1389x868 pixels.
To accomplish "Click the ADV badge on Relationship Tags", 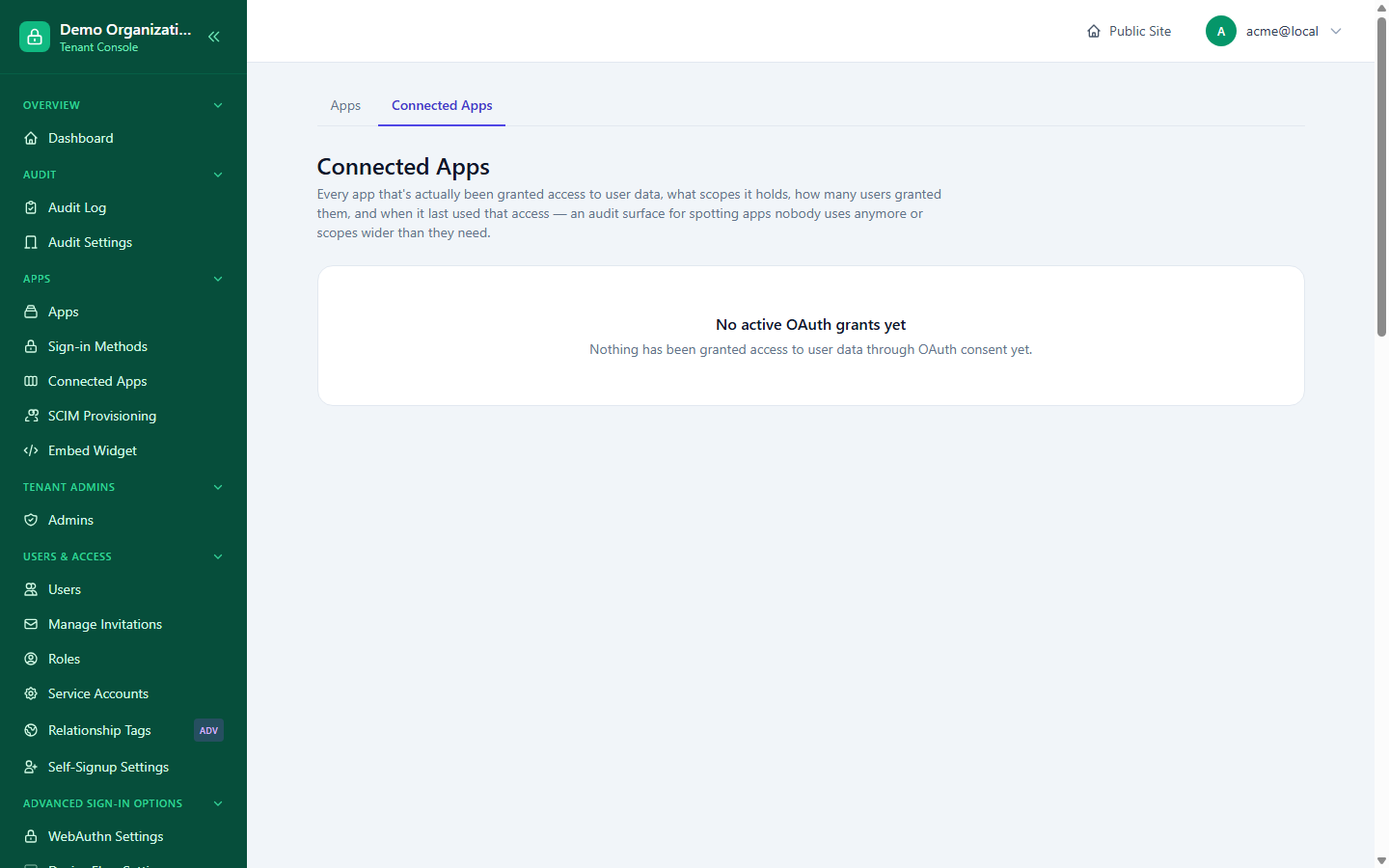I will [208, 730].
